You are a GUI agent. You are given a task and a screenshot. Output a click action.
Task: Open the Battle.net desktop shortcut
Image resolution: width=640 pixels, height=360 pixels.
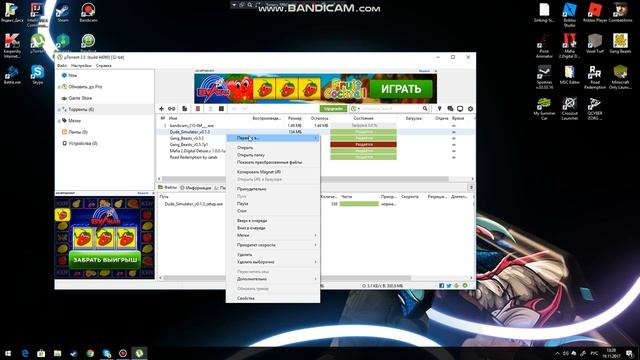click(12, 74)
